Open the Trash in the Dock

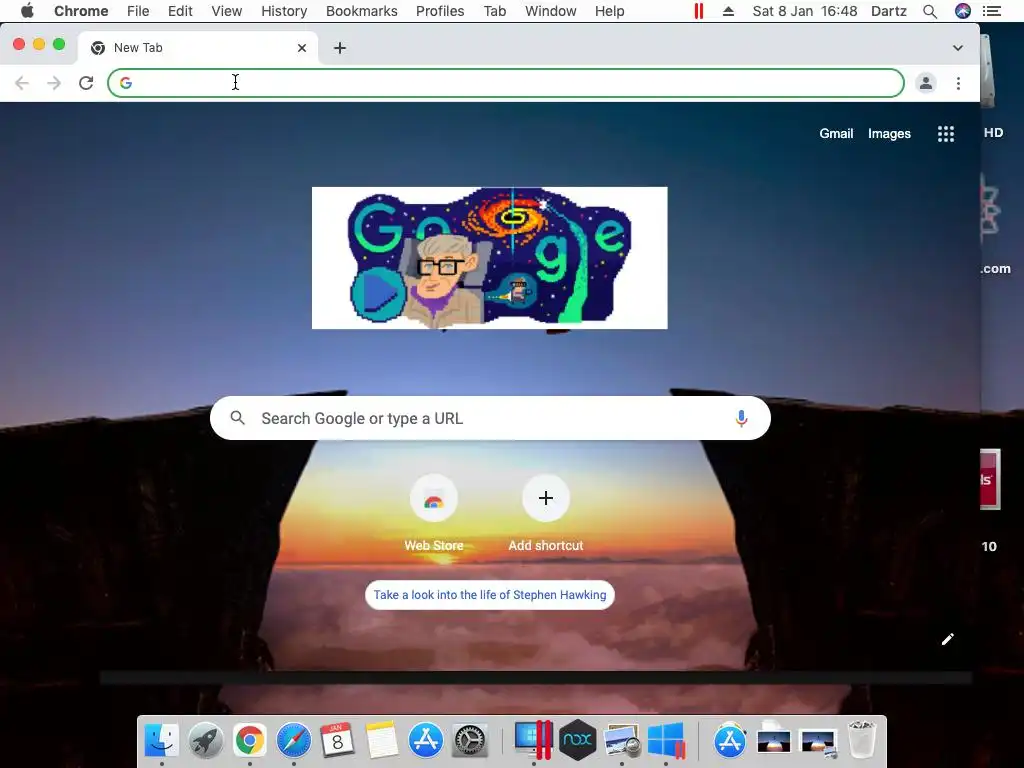[862, 739]
